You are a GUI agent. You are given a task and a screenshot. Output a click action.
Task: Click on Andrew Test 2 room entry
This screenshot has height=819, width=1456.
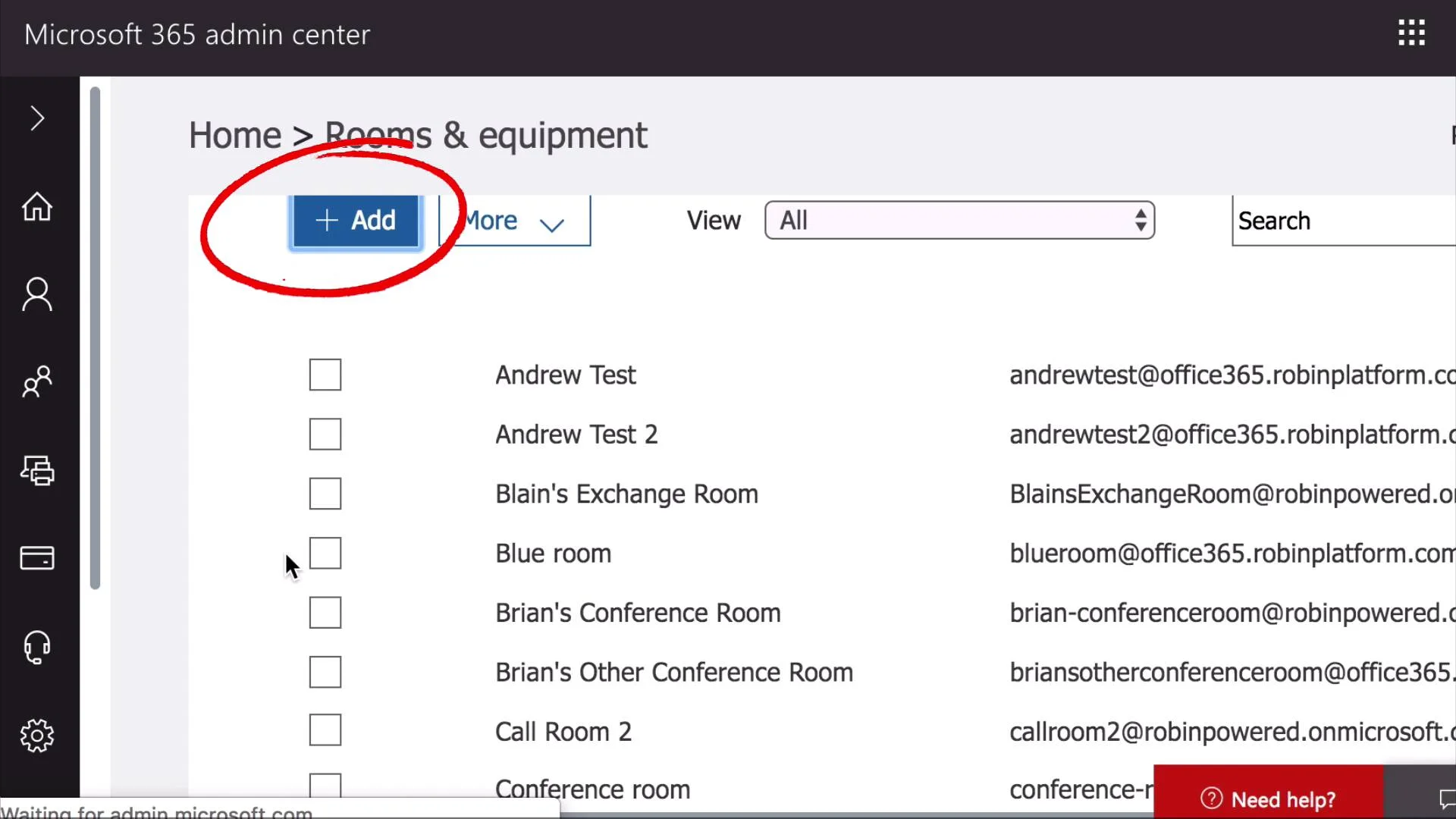[x=576, y=434]
